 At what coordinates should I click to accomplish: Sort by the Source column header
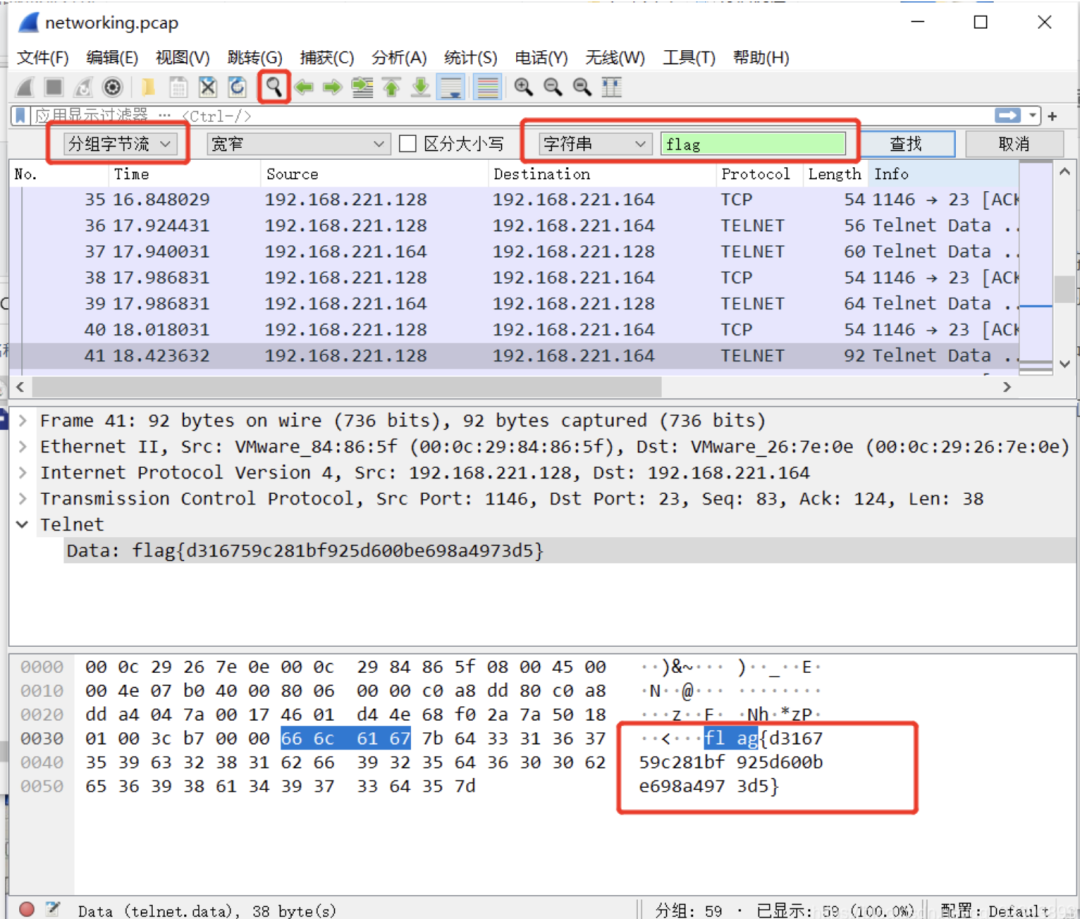[374, 174]
